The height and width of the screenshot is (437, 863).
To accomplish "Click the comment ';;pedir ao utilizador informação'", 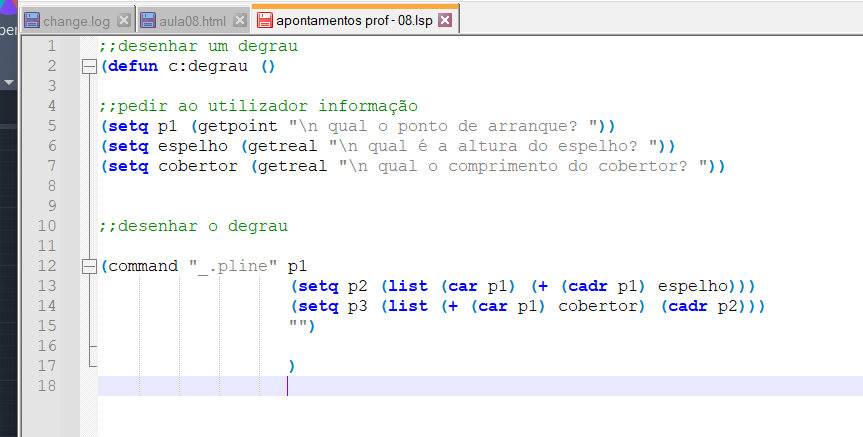I will coord(259,106).
